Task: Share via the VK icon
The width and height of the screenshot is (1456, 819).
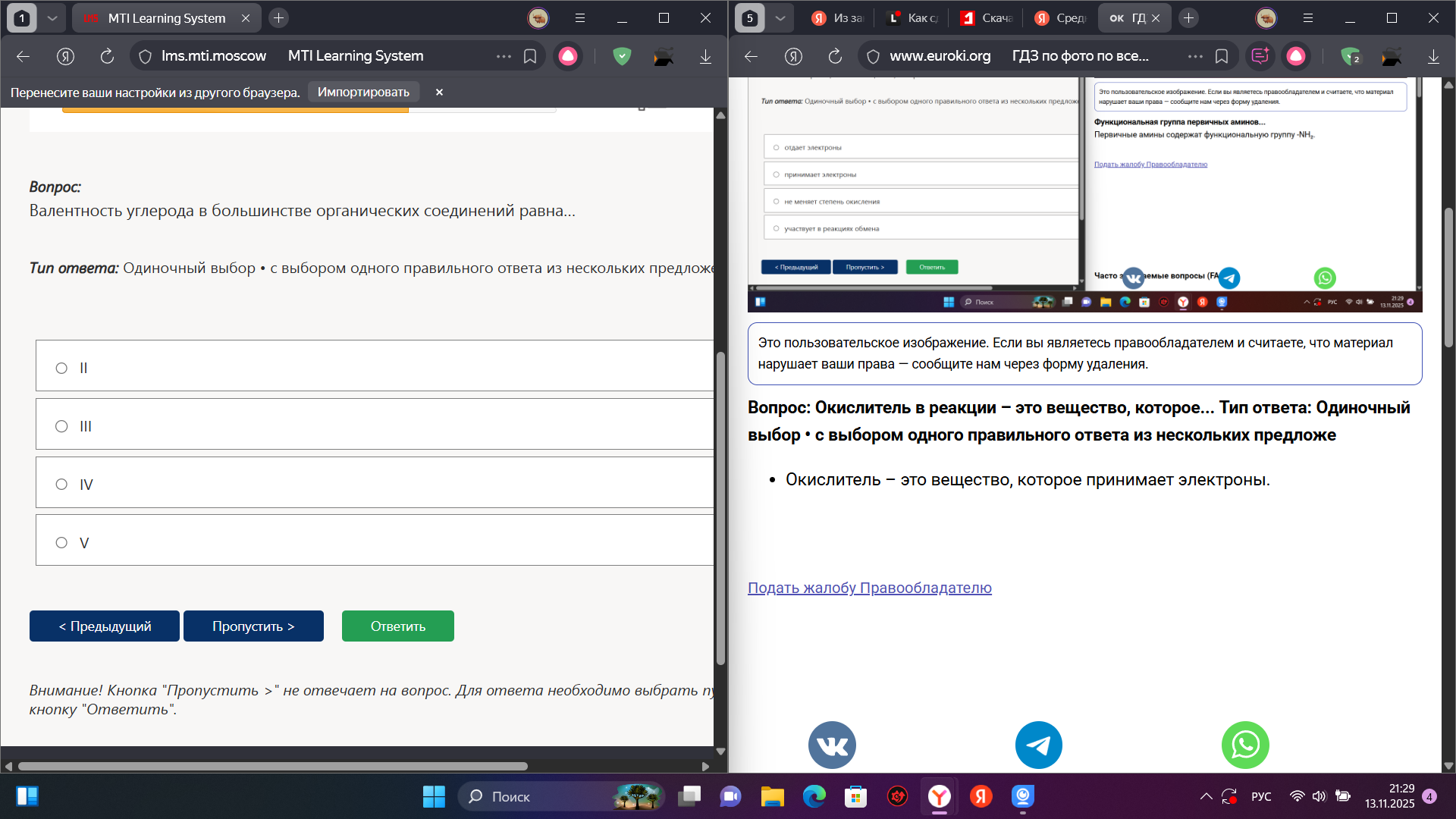Action: coord(832,745)
